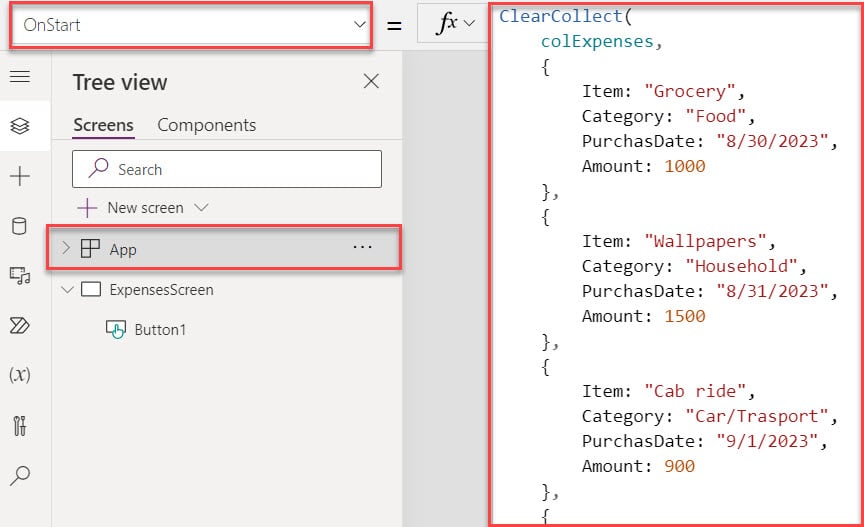Click the Tree view panel title
This screenshot has width=864, height=527.
coord(120,82)
